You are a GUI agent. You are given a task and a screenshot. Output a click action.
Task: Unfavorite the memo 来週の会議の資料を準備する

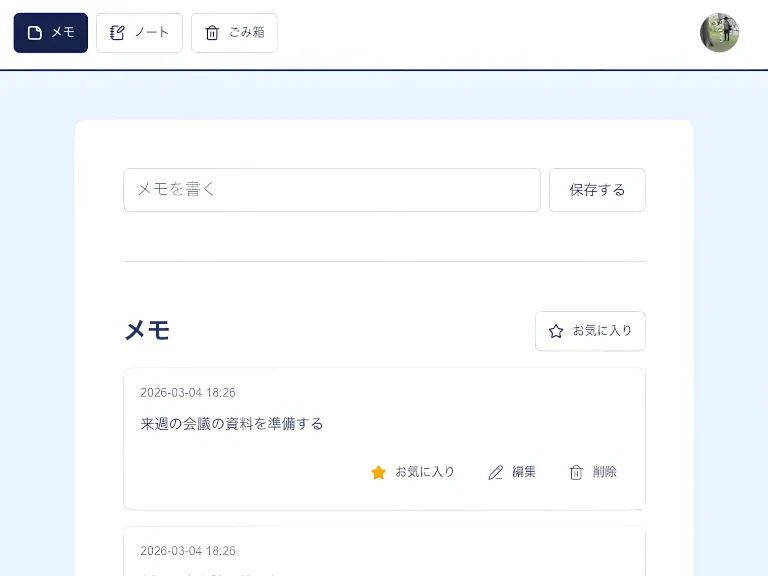pos(412,472)
